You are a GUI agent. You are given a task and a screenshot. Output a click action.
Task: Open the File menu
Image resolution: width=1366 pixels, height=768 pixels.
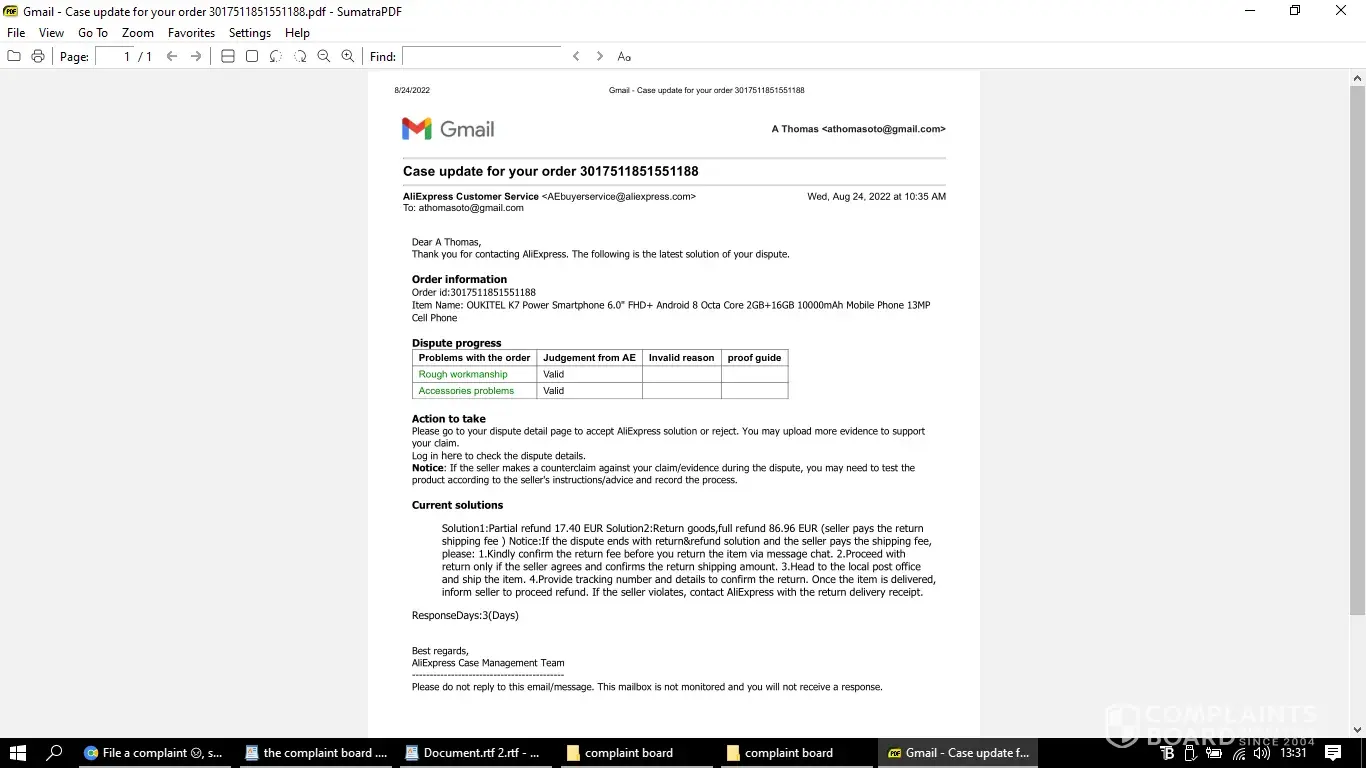pyautogui.click(x=16, y=33)
